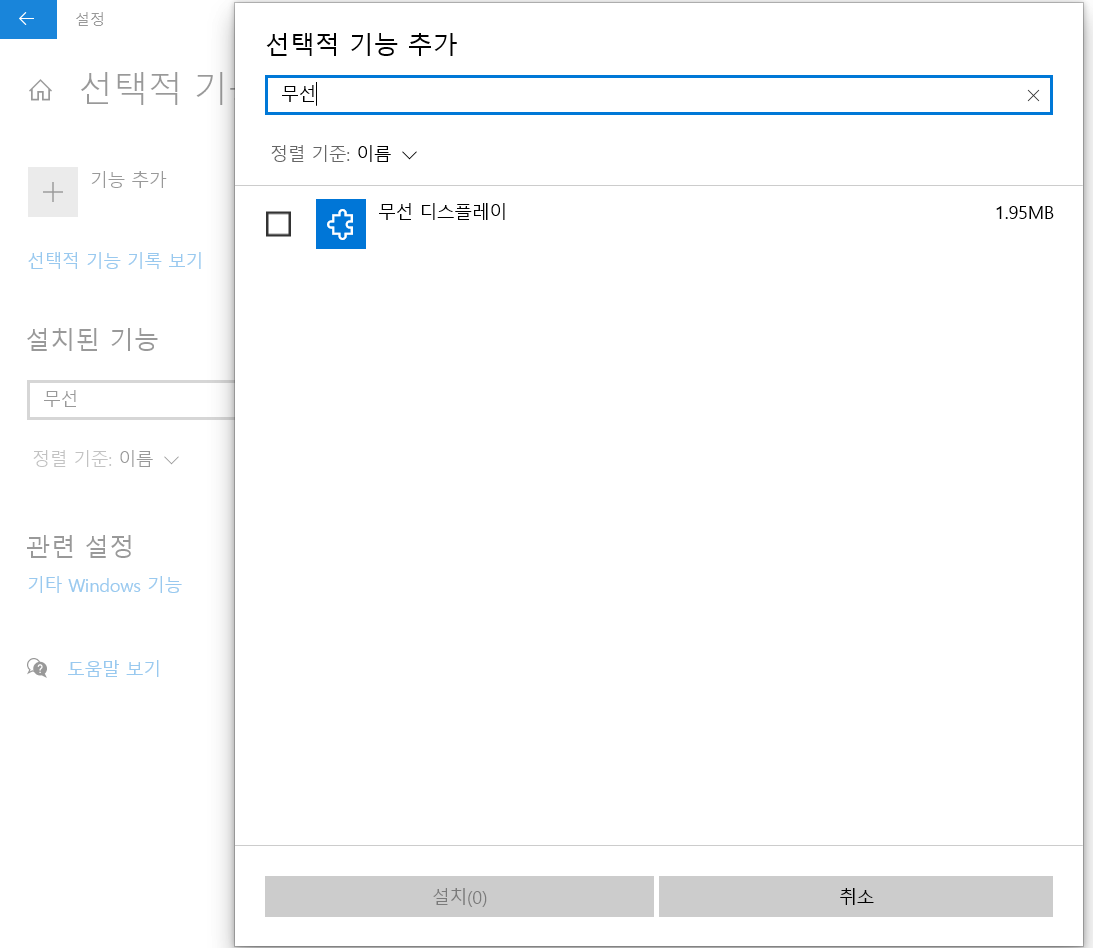
Task: Go to Settings home icon
Action: click(40, 90)
